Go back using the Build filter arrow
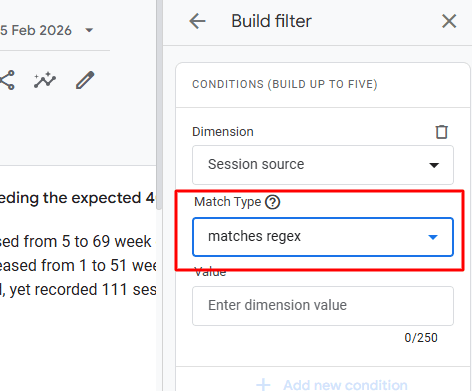This screenshot has height=391, width=472. [197, 21]
